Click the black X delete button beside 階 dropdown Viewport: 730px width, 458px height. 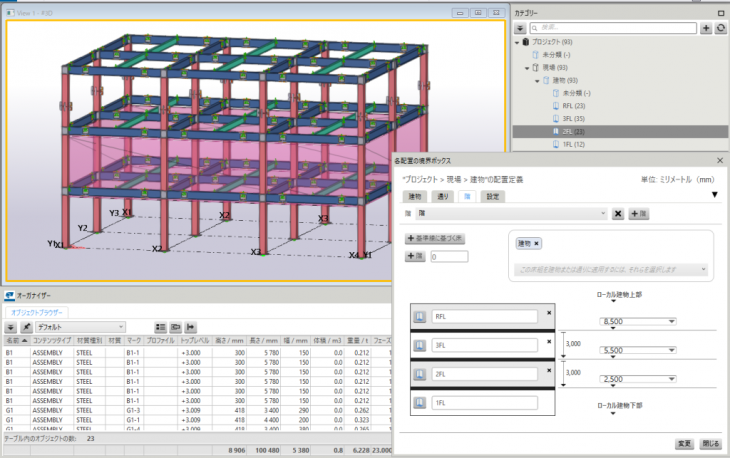coord(618,214)
